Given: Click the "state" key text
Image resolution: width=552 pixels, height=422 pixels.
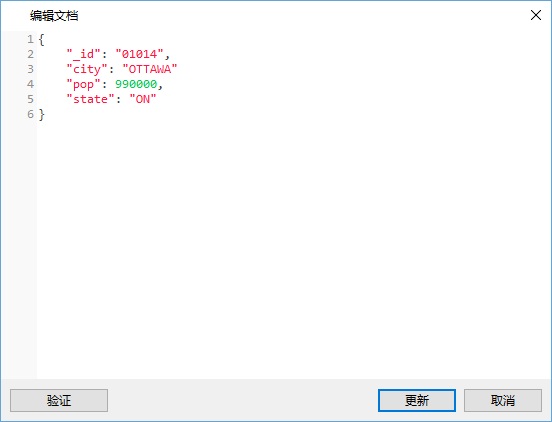Looking at the screenshot, I should point(90,99).
